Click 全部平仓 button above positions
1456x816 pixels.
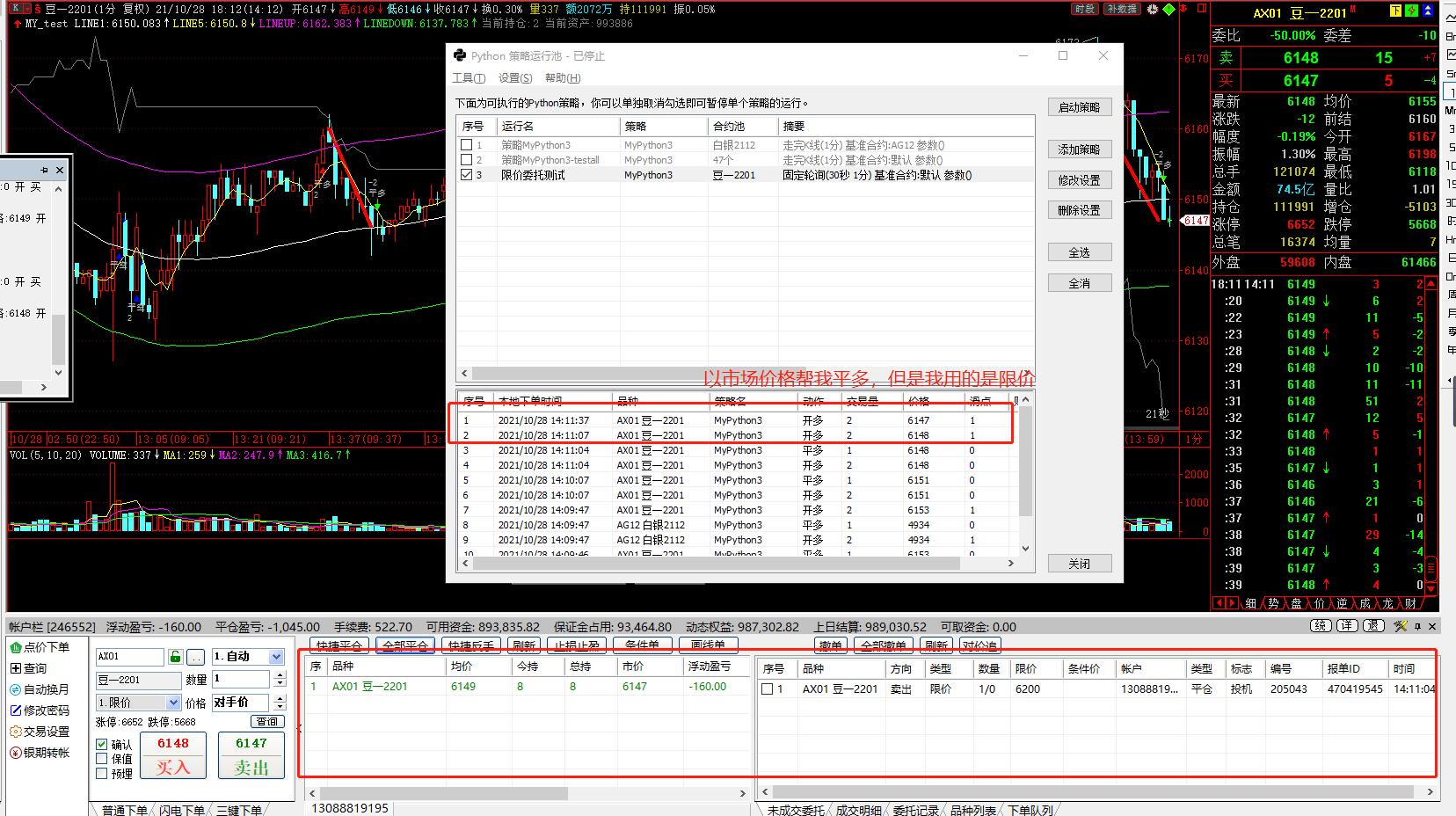click(x=405, y=645)
